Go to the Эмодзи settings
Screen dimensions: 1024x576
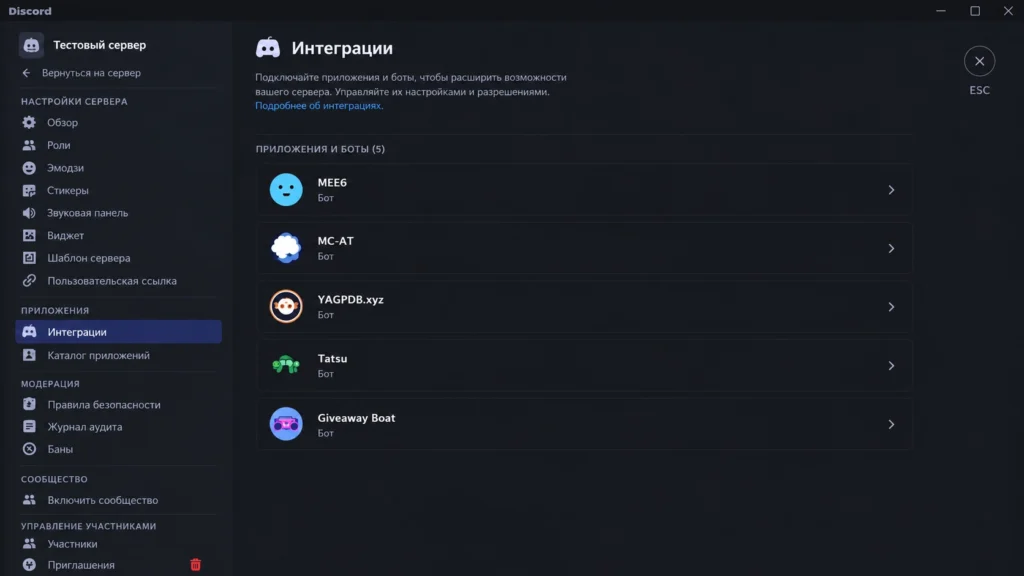coord(118,168)
